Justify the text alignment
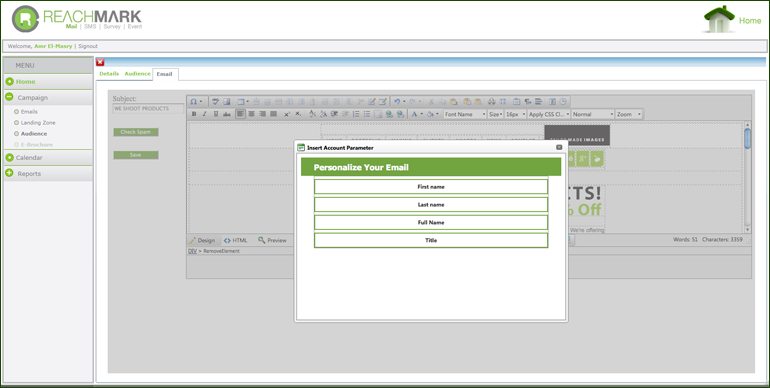 274,114
